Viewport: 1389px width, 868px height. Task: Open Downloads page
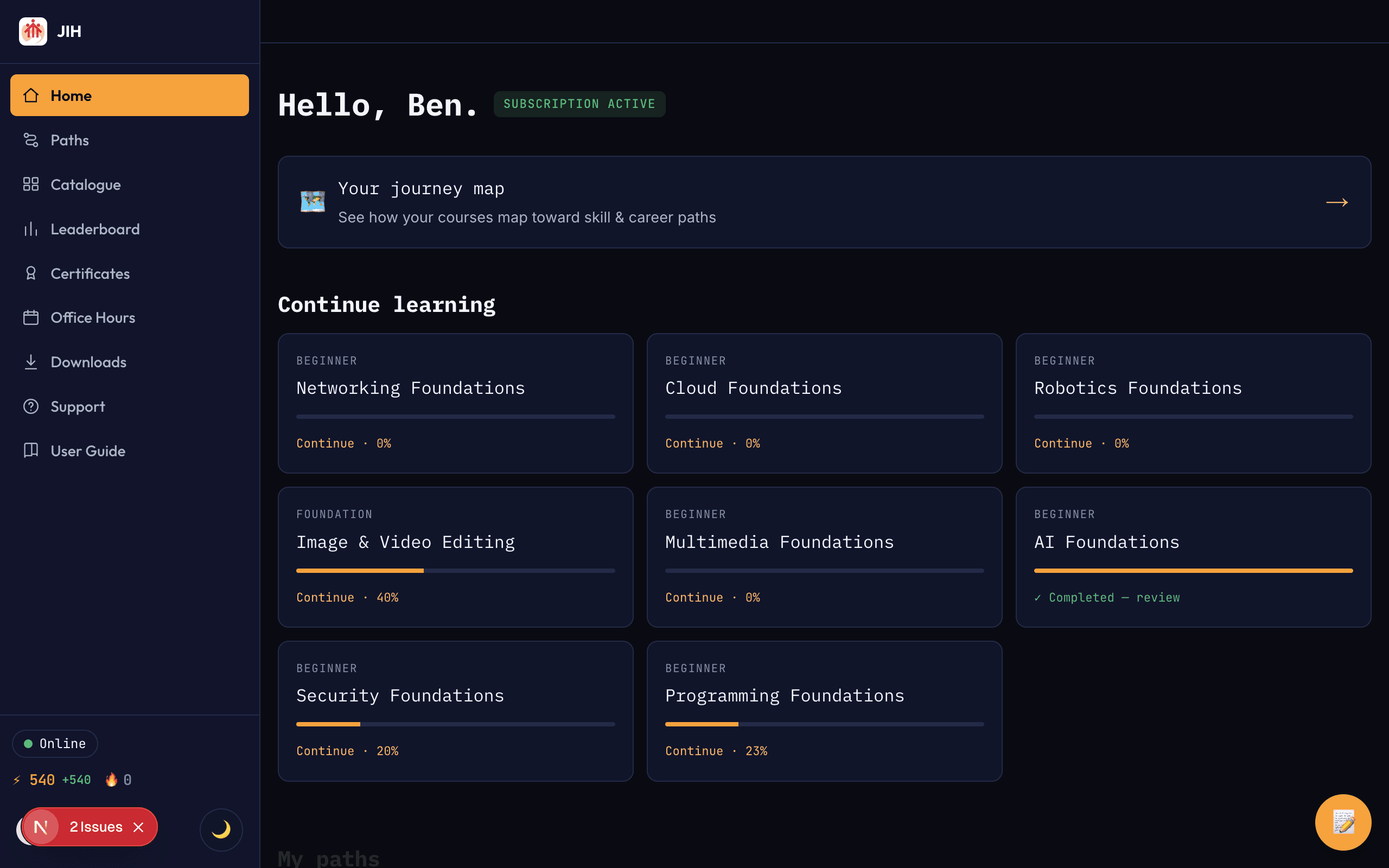[x=130, y=362]
